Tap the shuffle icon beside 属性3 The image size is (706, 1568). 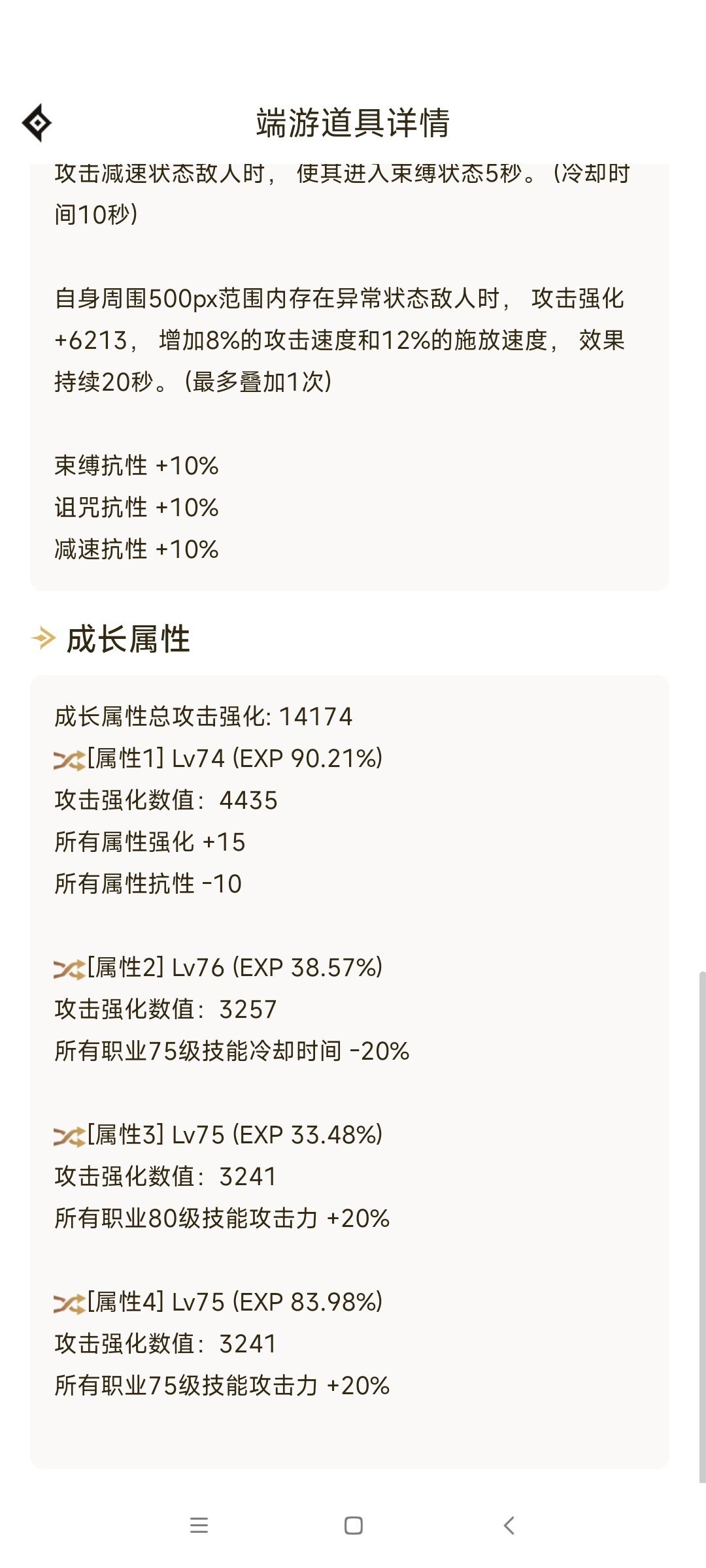tap(69, 1136)
